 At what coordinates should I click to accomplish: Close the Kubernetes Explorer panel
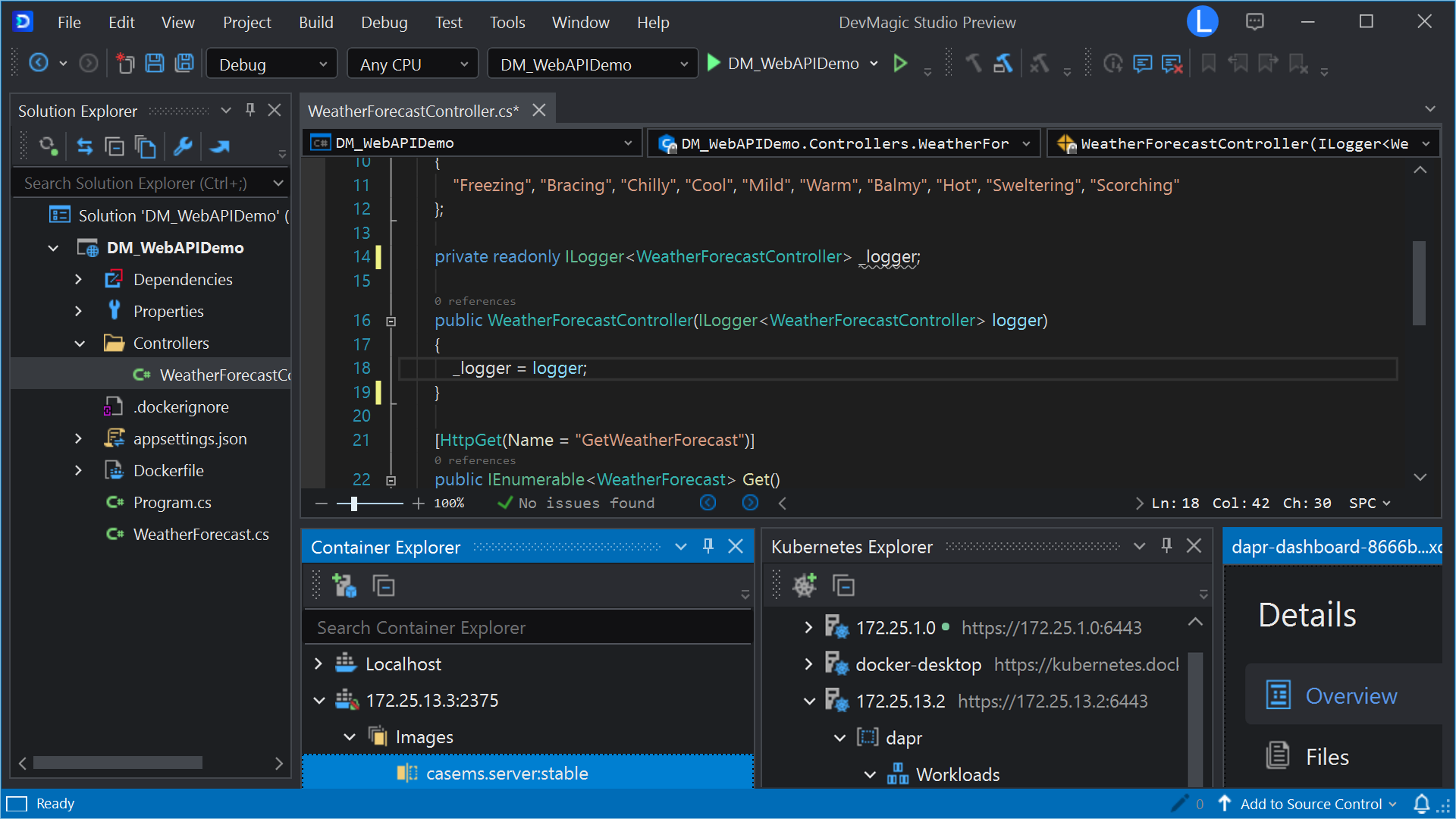point(1194,546)
